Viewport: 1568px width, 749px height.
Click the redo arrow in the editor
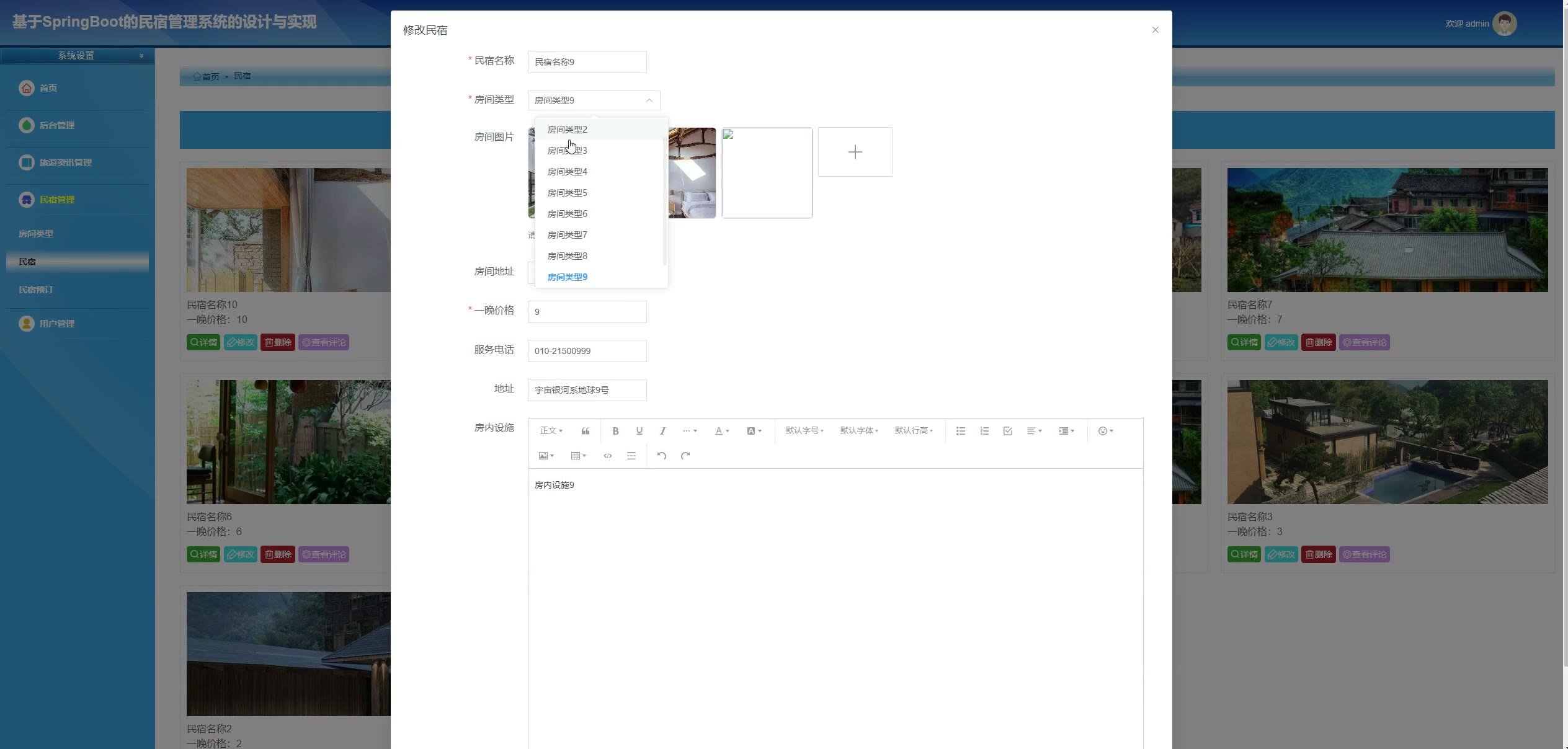(x=685, y=456)
